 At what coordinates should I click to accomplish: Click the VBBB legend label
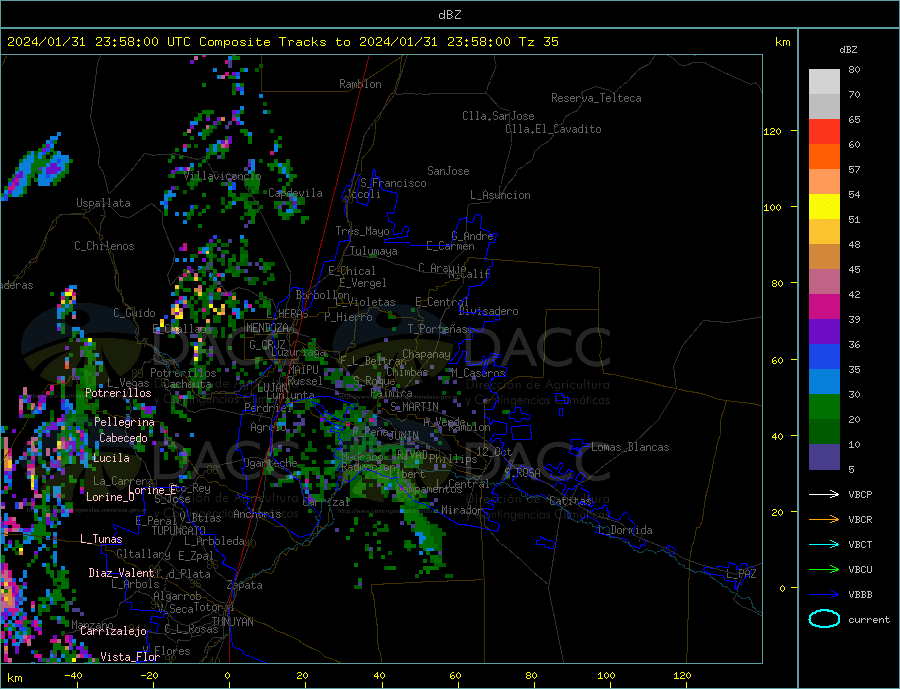(860, 594)
